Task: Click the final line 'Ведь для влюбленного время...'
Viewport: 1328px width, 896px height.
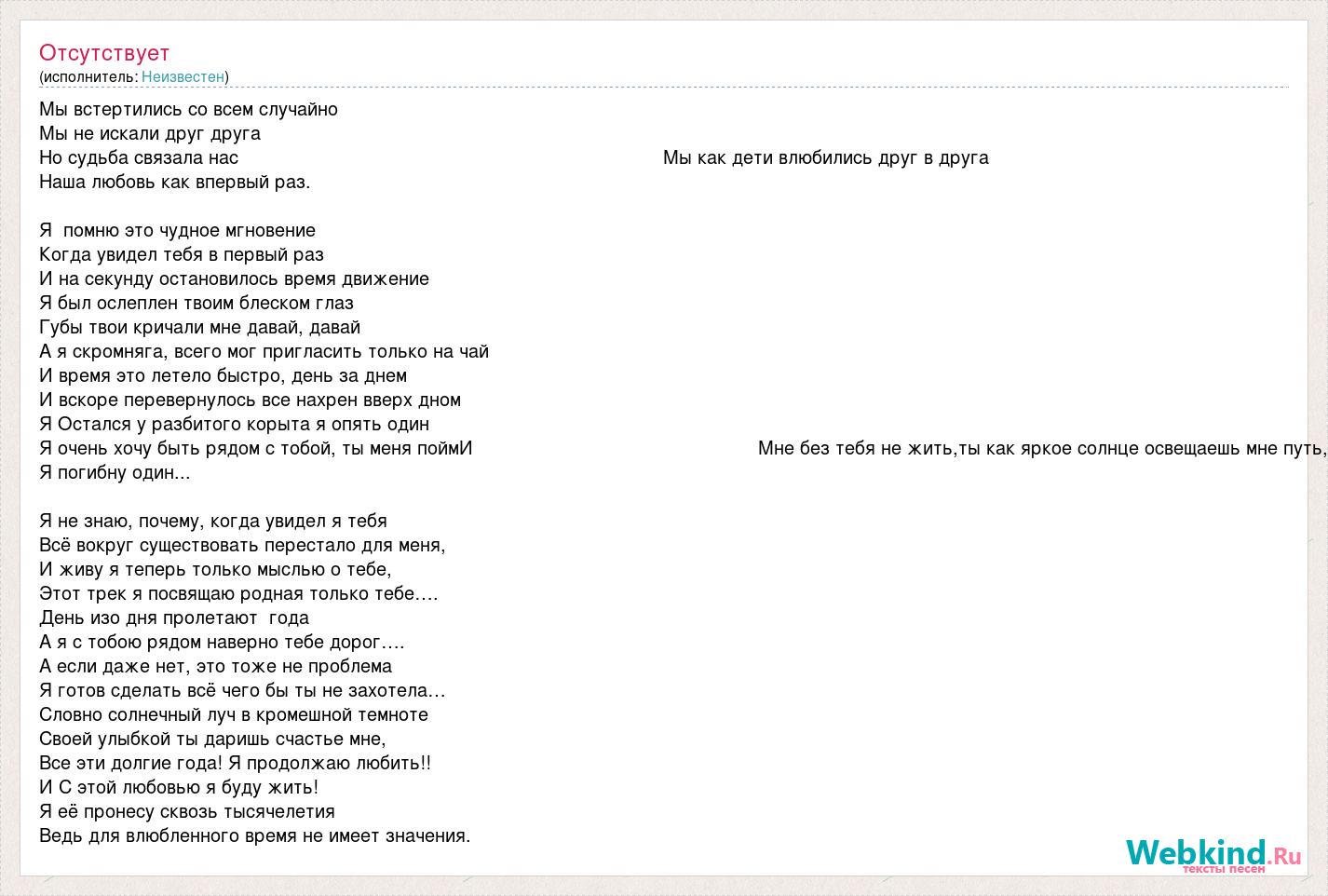Action: (255, 836)
